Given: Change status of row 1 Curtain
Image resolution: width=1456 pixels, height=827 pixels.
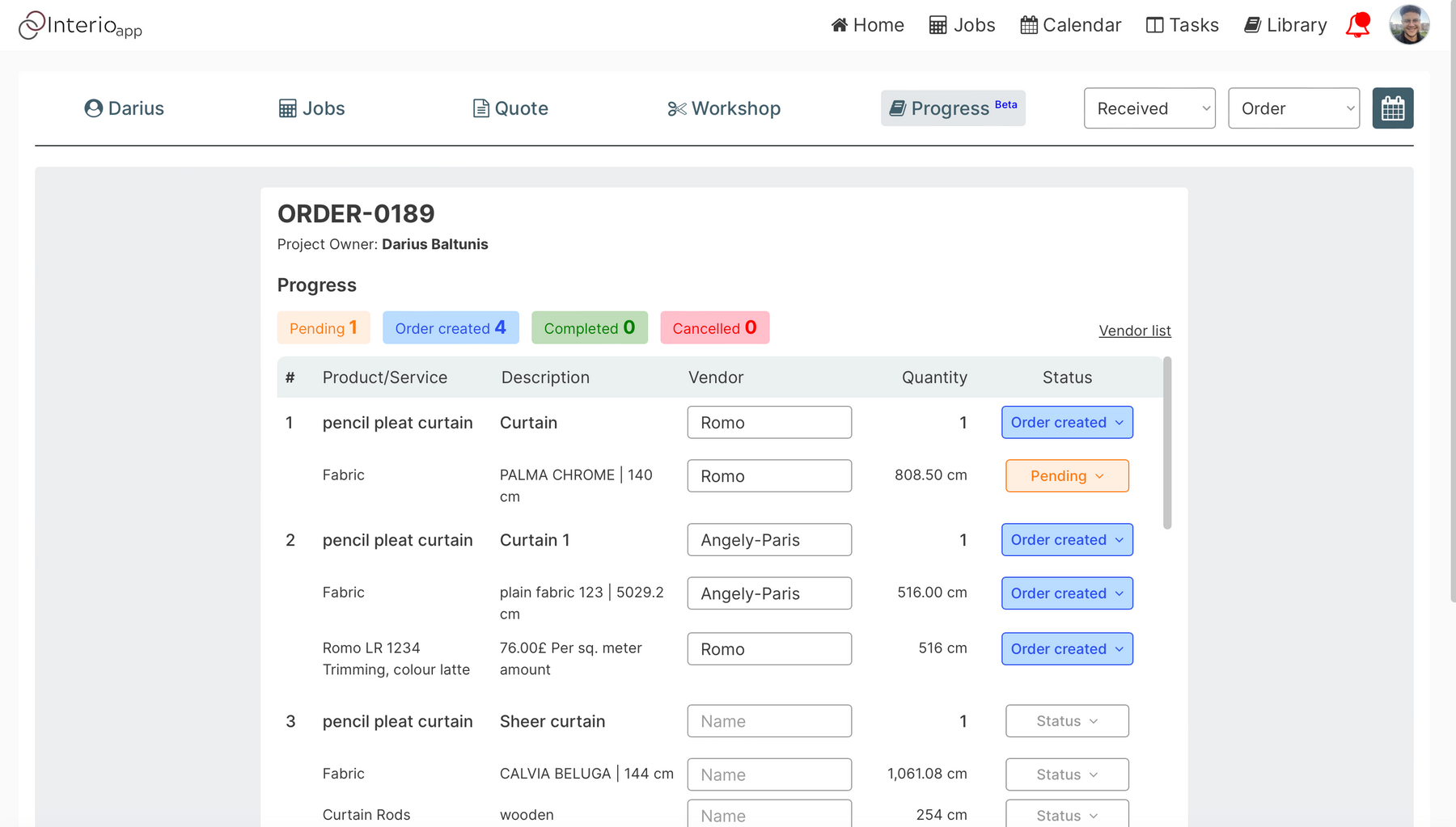Looking at the screenshot, I should (1067, 423).
